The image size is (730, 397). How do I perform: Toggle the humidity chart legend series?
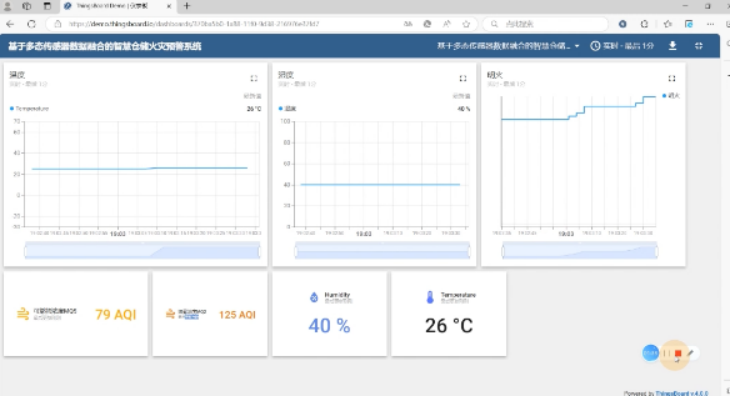coord(287,108)
